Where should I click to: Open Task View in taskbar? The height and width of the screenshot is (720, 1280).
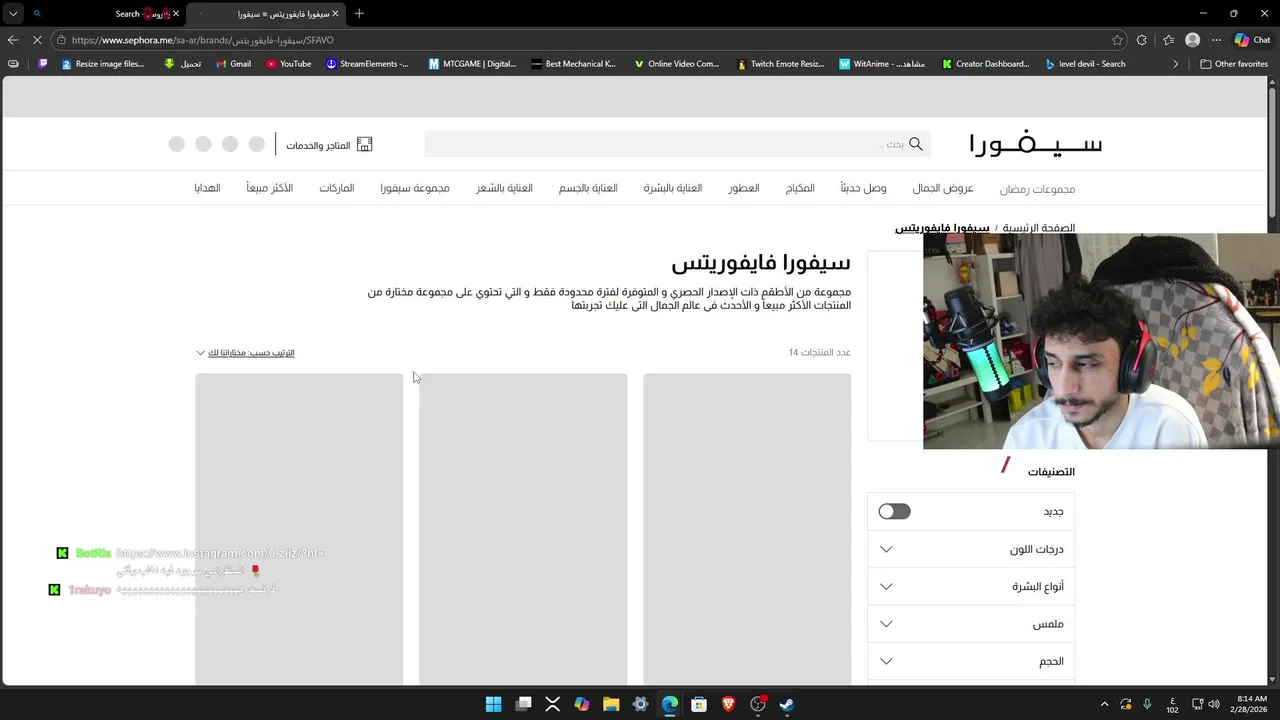pyautogui.click(x=523, y=705)
